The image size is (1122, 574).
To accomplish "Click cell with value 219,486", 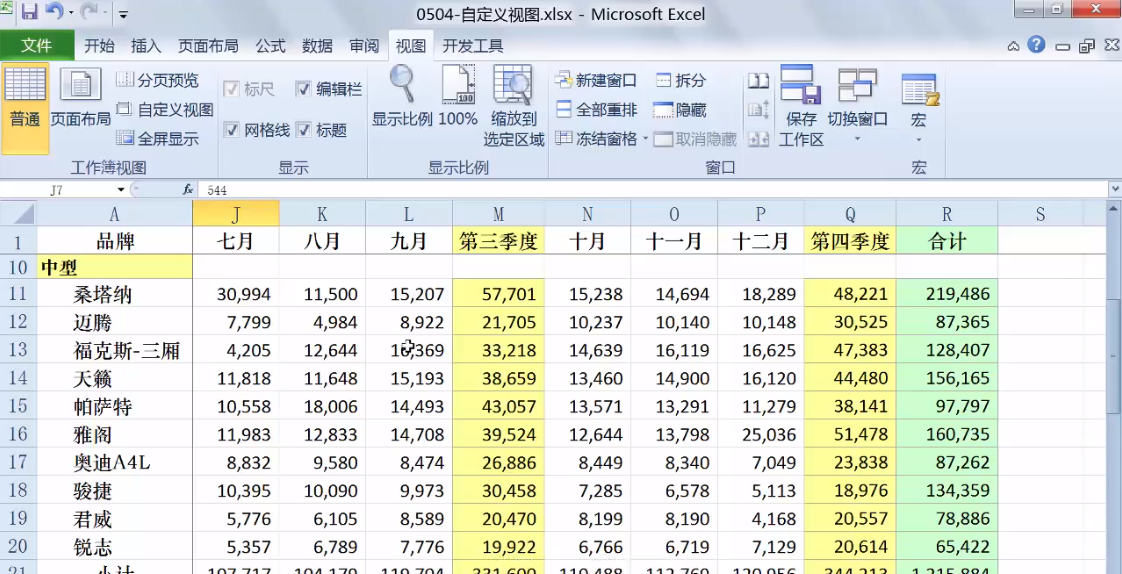I will pos(947,294).
